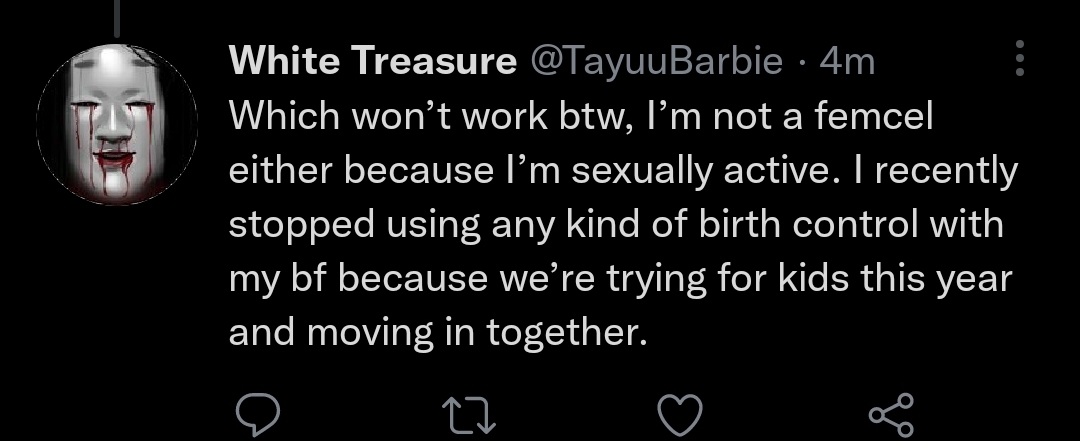Share the tweet via the share icon
Screen dimensions: 1080x441
(x=891, y=413)
